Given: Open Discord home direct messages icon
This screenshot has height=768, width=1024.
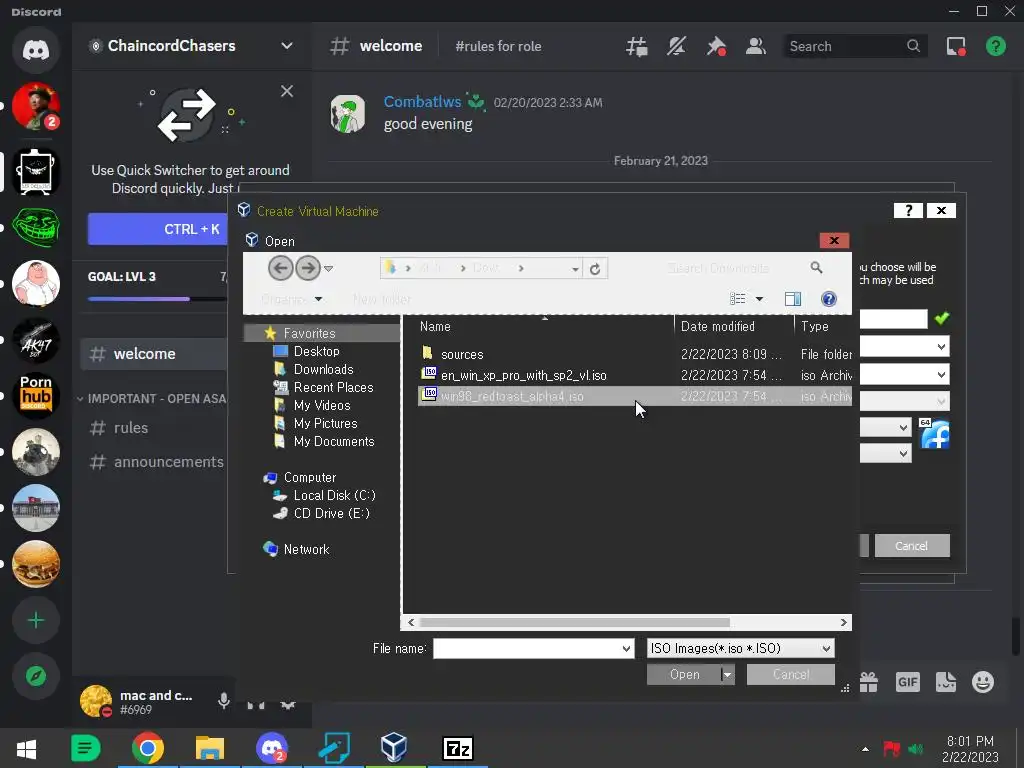Looking at the screenshot, I should pos(36,50).
